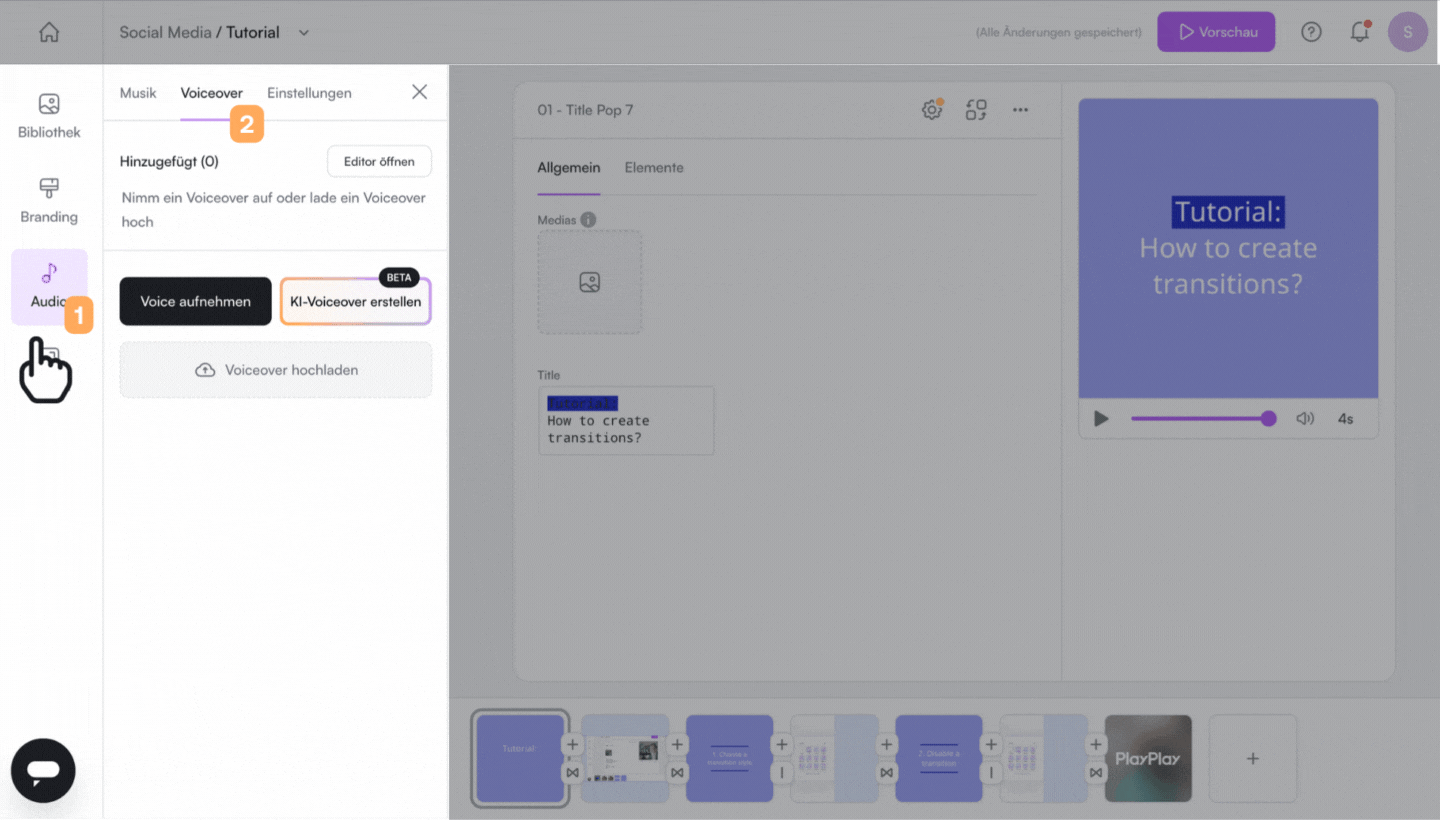Click Voice aufnehmen button

[x=195, y=301]
